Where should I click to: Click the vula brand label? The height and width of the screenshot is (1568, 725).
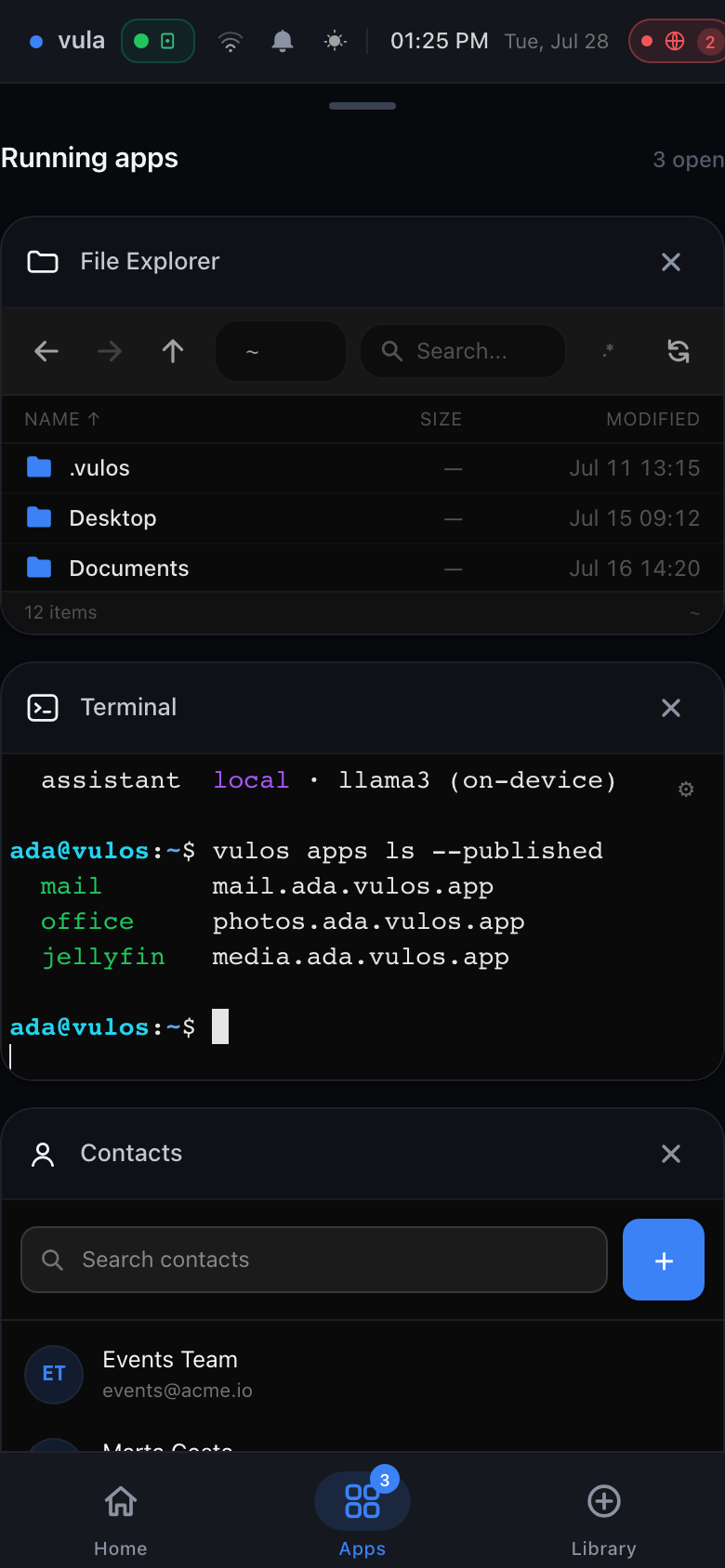pyautogui.click(x=81, y=41)
